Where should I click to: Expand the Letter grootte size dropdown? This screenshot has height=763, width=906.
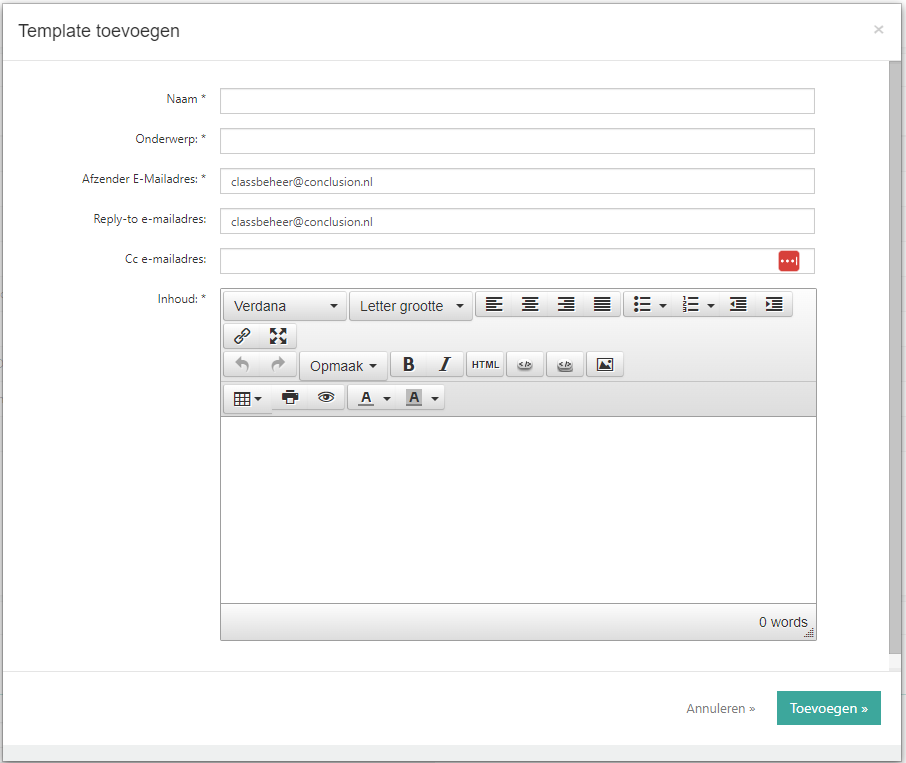click(411, 306)
